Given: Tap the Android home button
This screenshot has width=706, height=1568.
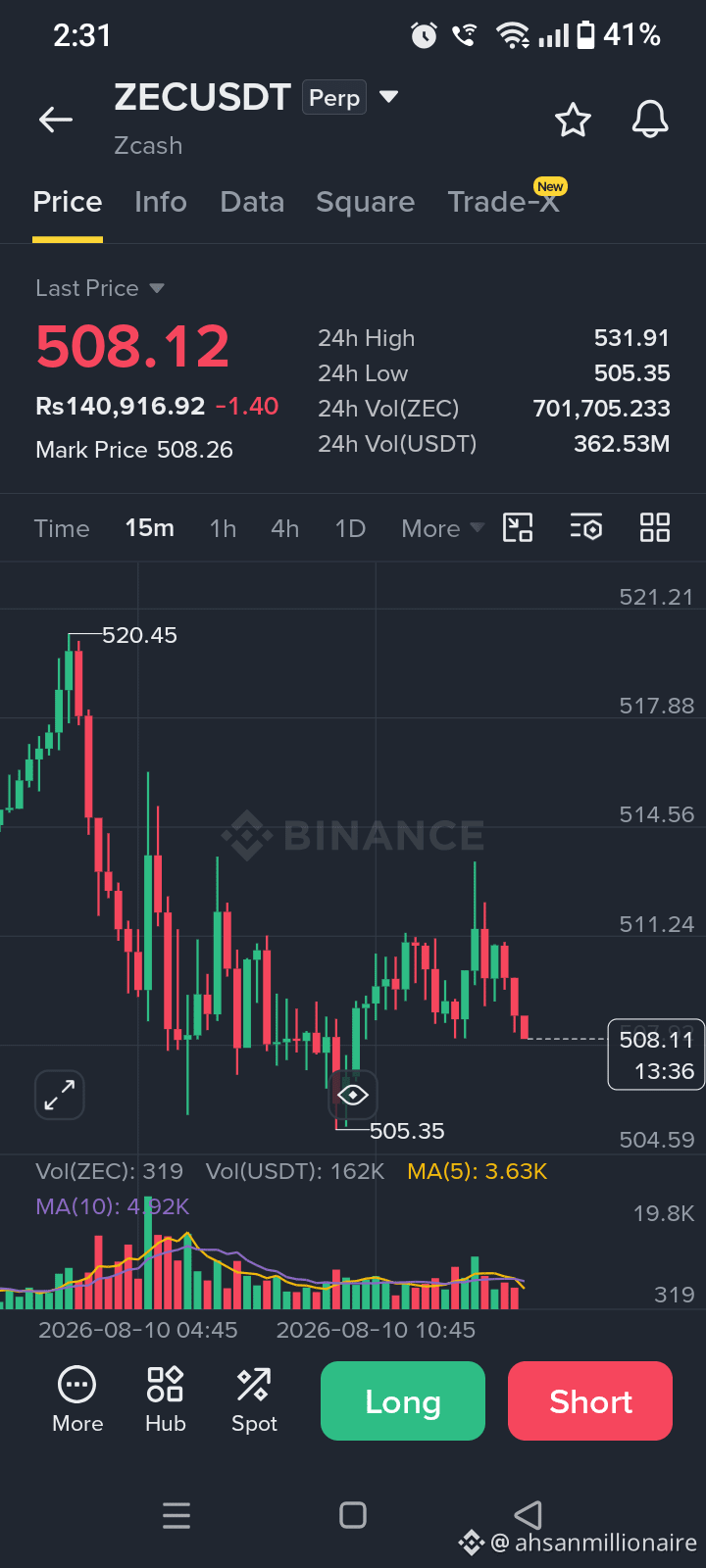Looking at the screenshot, I should click(x=353, y=1515).
